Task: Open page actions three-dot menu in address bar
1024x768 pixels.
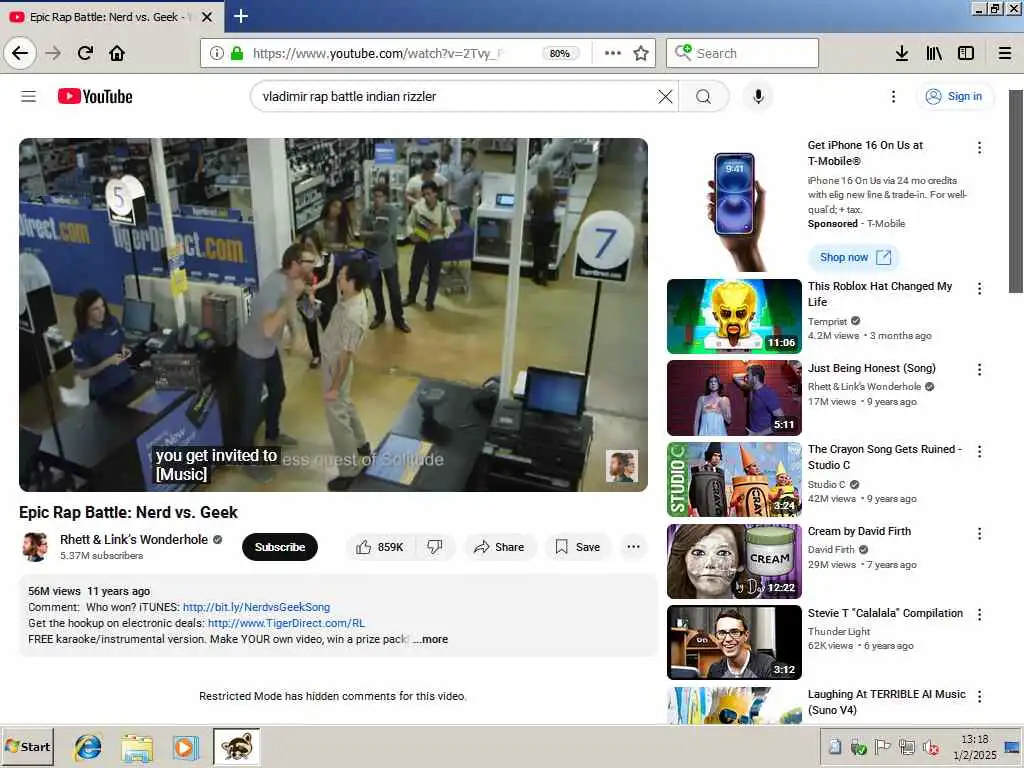Action: point(613,53)
